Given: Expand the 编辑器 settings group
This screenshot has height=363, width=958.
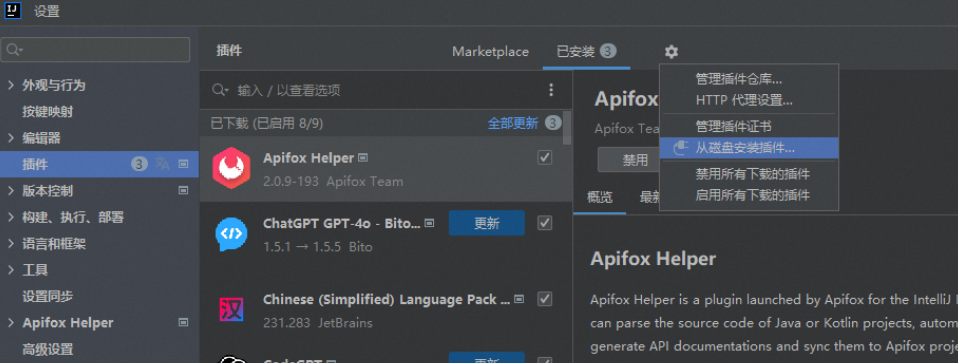Looking at the screenshot, I should (10, 138).
